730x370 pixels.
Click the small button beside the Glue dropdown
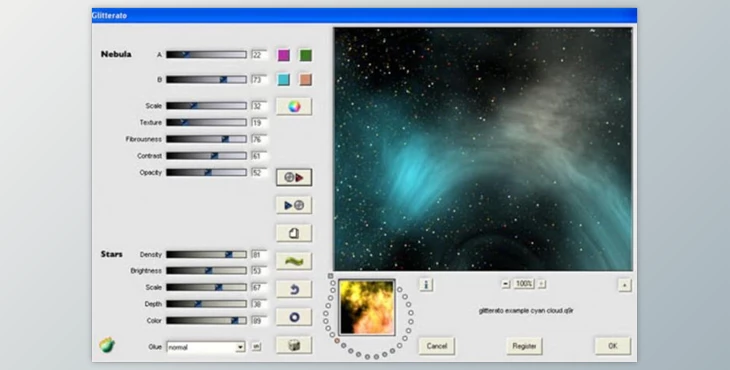pyautogui.click(x=256, y=347)
